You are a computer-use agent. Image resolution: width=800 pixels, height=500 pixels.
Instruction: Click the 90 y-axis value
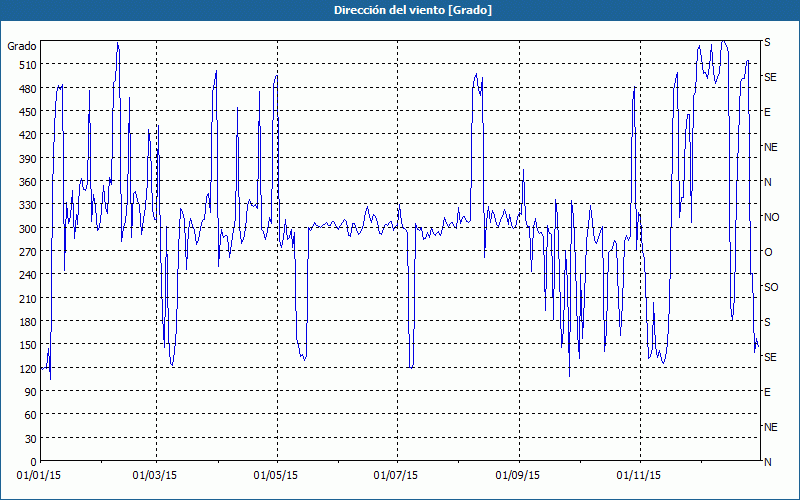click(31, 392)
